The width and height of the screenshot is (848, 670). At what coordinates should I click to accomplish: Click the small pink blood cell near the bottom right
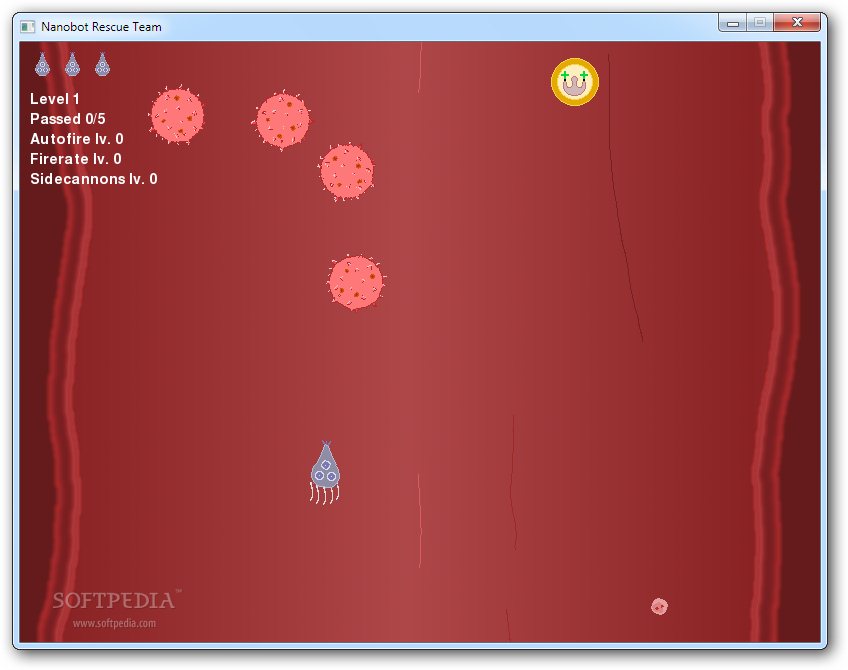click(659, 606)
